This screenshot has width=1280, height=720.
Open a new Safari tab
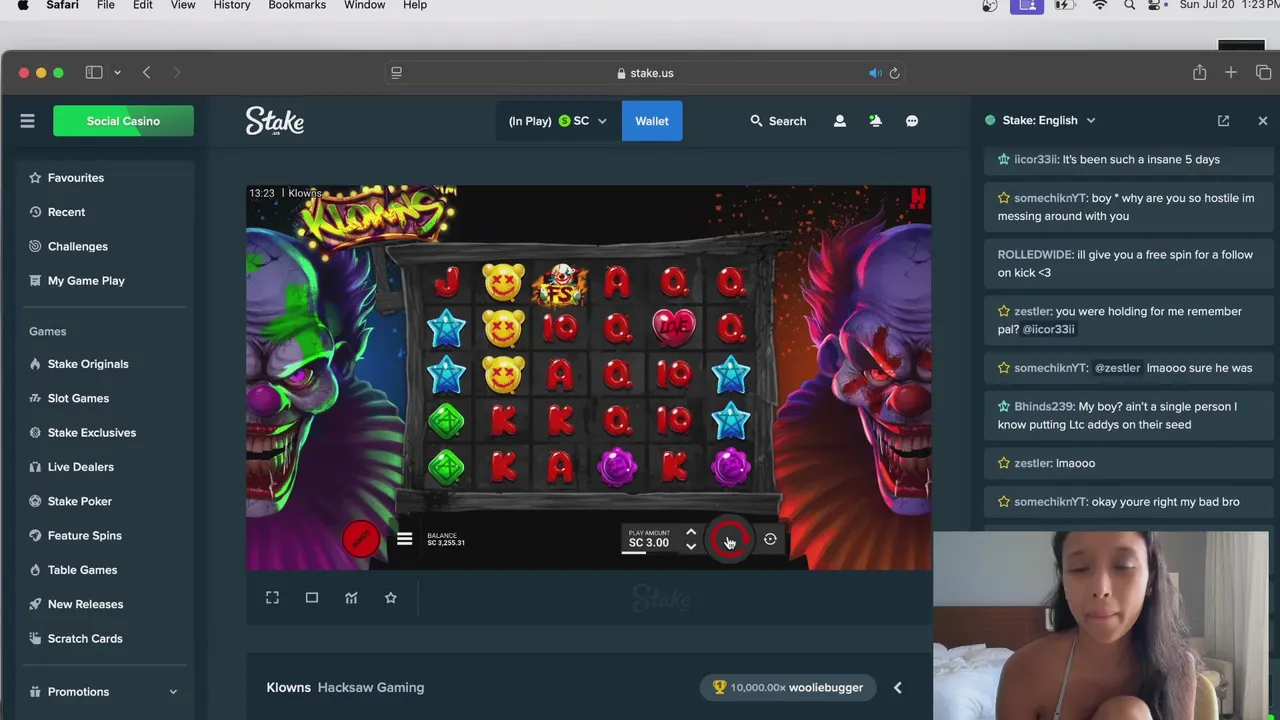tap(1231, 72)
